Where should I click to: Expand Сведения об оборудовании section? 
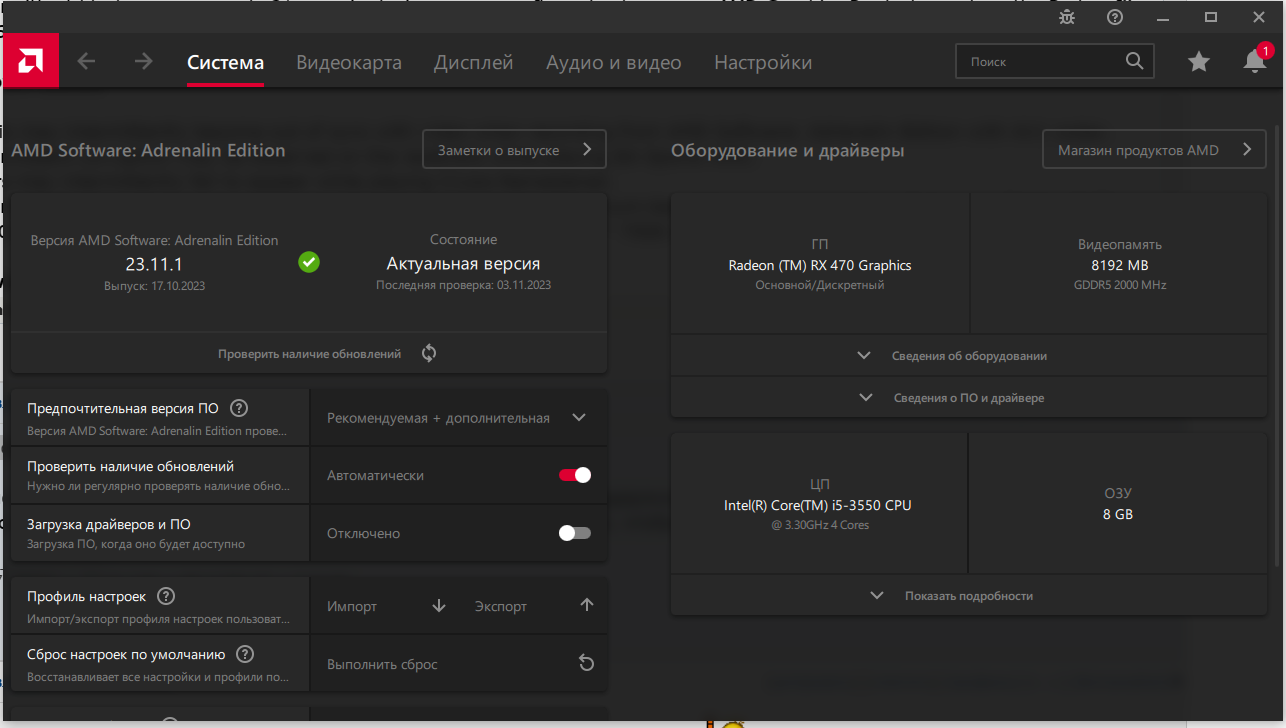[x=969, y=356]
